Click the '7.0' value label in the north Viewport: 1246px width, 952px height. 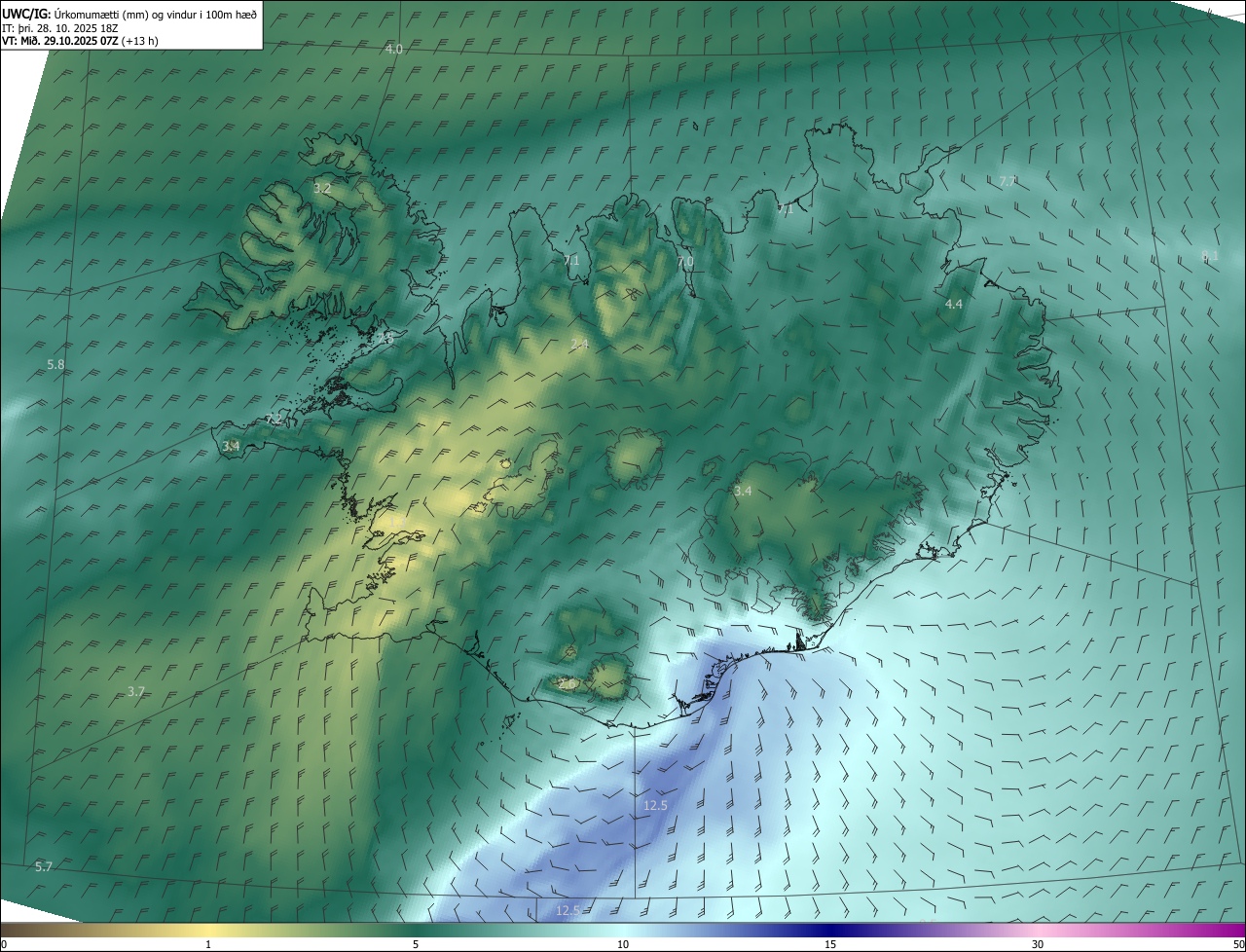point(685,262)
